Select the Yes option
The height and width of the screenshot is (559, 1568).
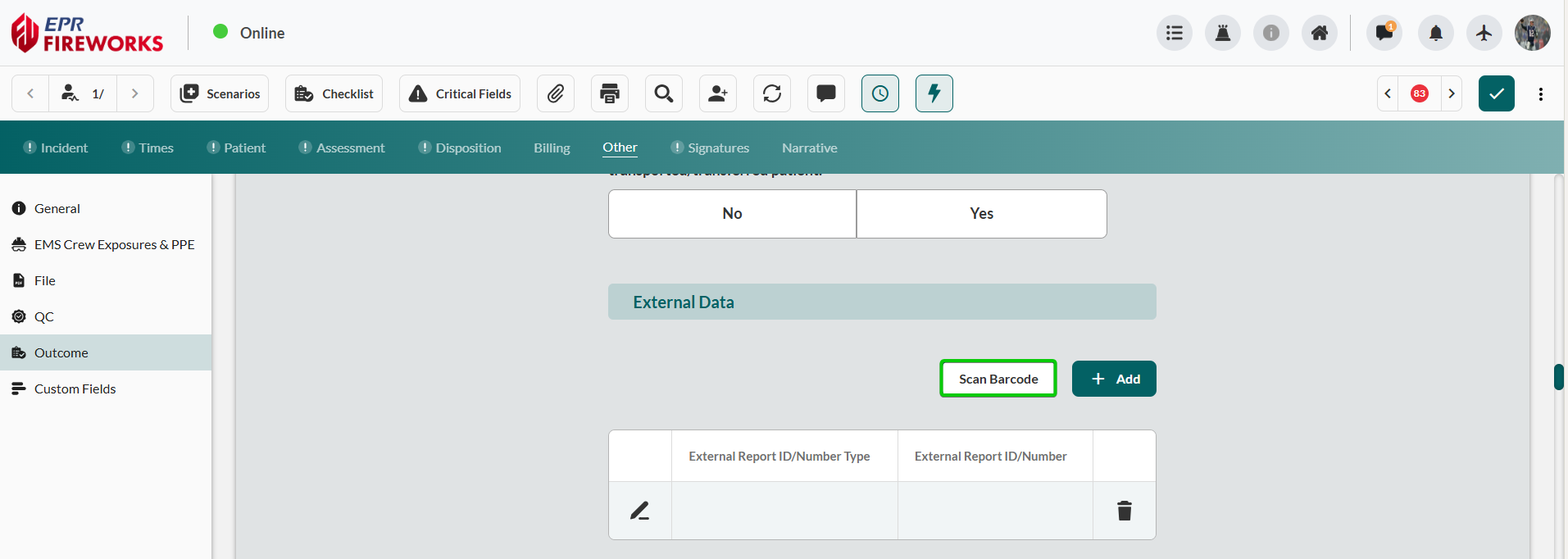[x=981, y=214]
